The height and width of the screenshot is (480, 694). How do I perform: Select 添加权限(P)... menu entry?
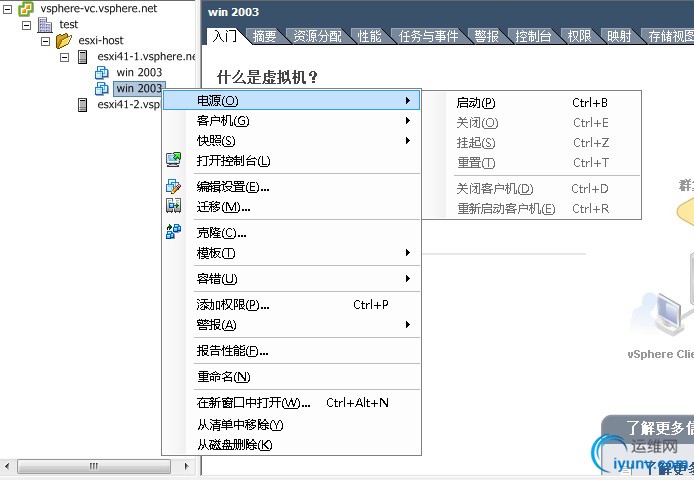292,305
